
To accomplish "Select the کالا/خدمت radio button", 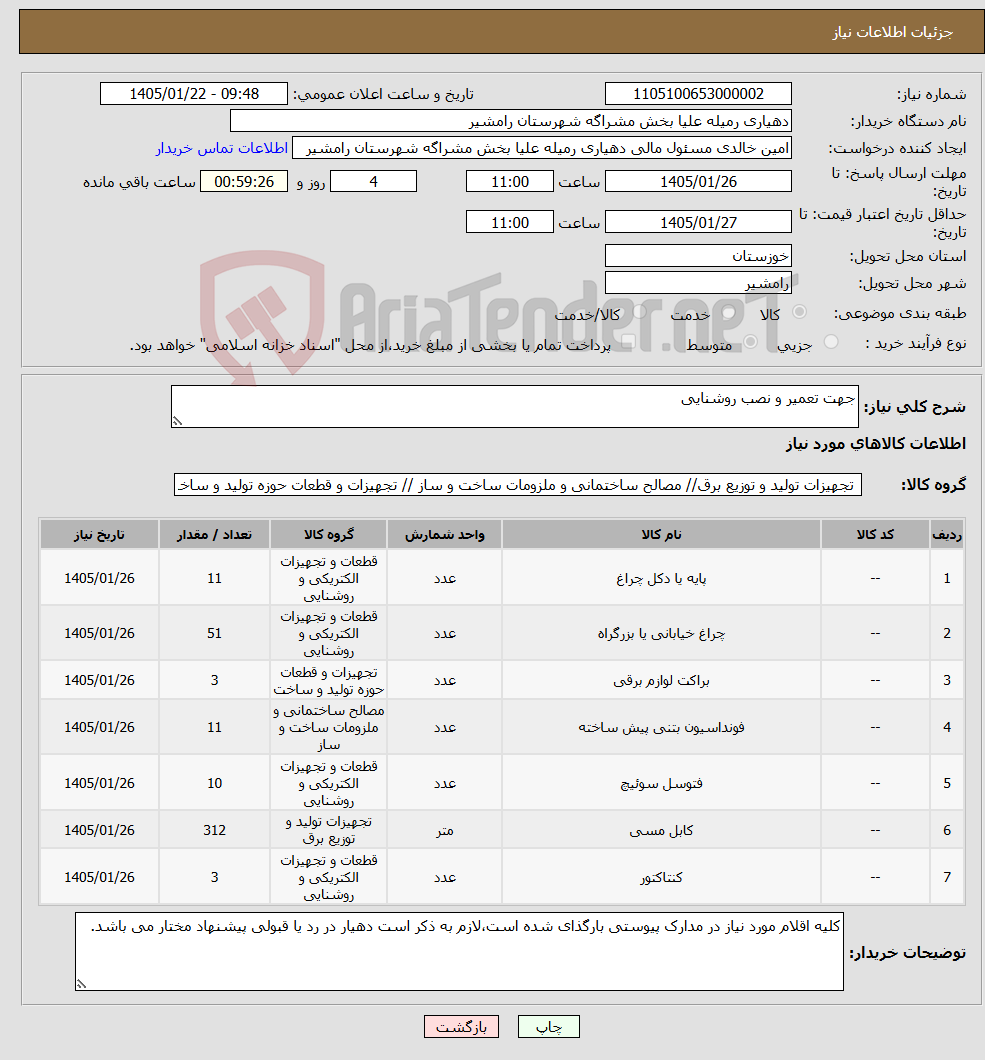I will pos(639,312).
